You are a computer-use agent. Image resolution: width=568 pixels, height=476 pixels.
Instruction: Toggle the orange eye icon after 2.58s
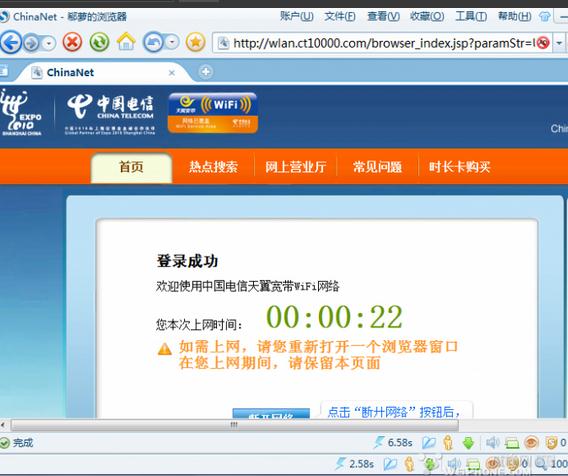[493, 464]
